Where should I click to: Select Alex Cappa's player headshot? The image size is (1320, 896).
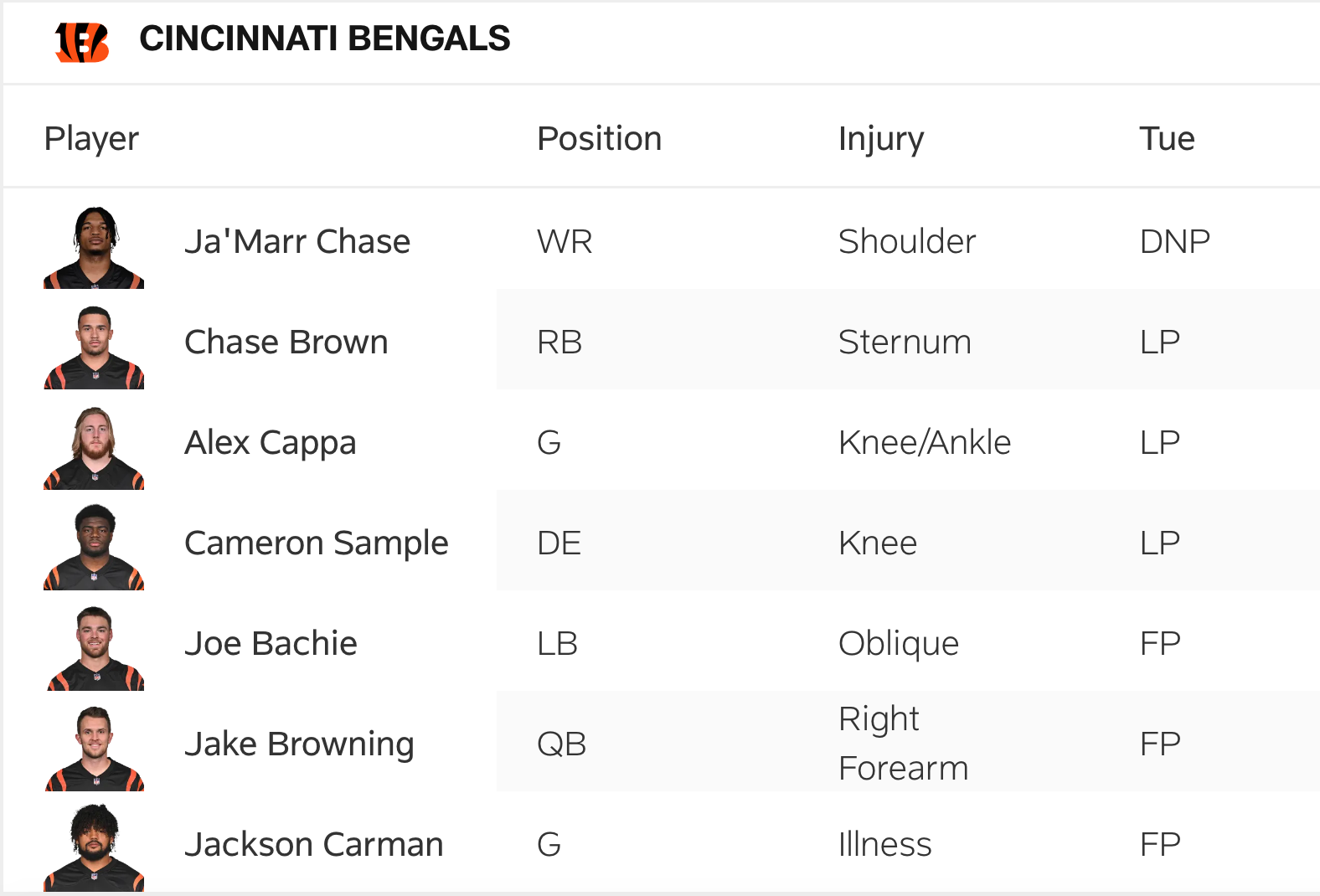point(94,449)
